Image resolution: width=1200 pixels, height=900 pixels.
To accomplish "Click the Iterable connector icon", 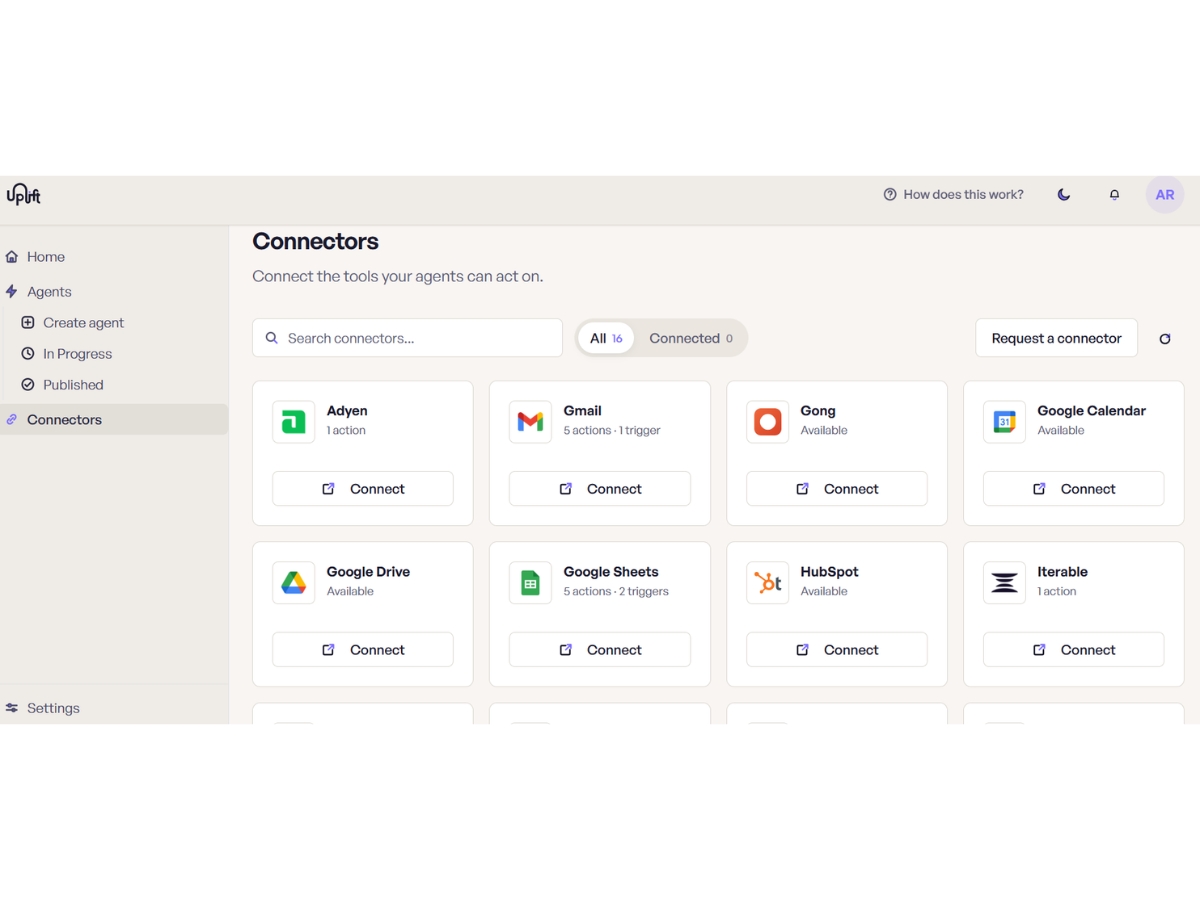I will coord(1004,583).
